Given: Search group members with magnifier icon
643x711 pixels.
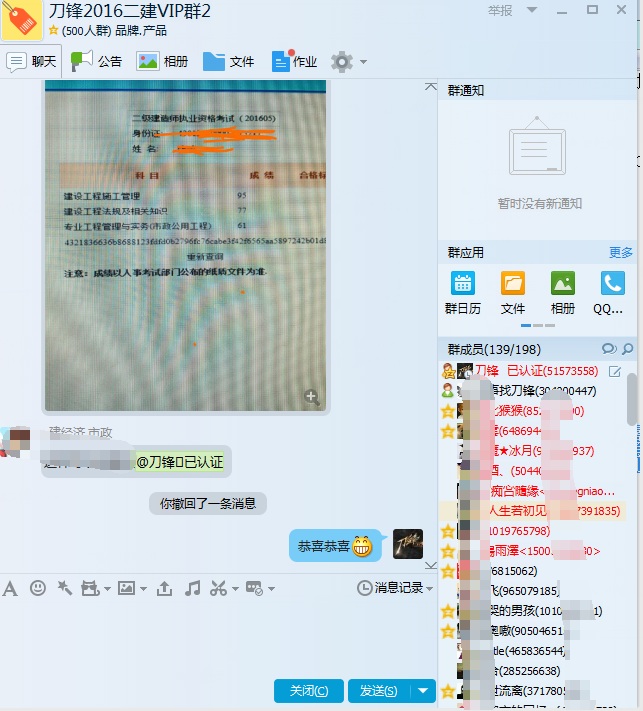Looking at the screenshot, I should click(x=628, y=349).
